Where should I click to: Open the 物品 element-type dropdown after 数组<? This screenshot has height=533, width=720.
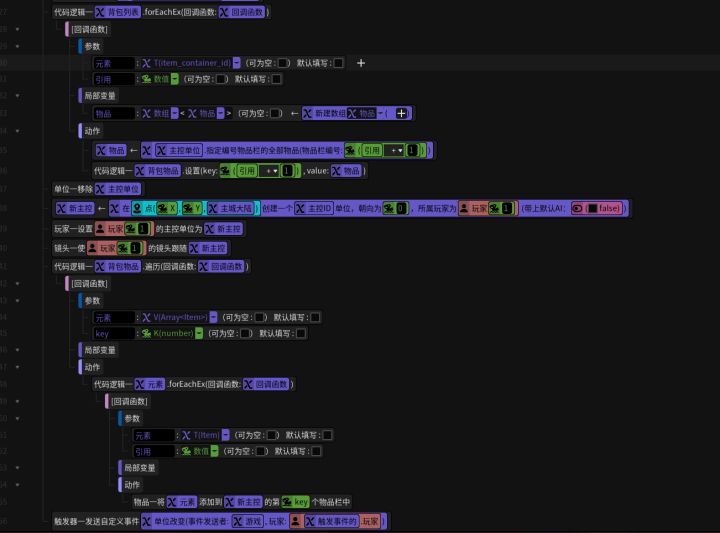click(220, 113)
